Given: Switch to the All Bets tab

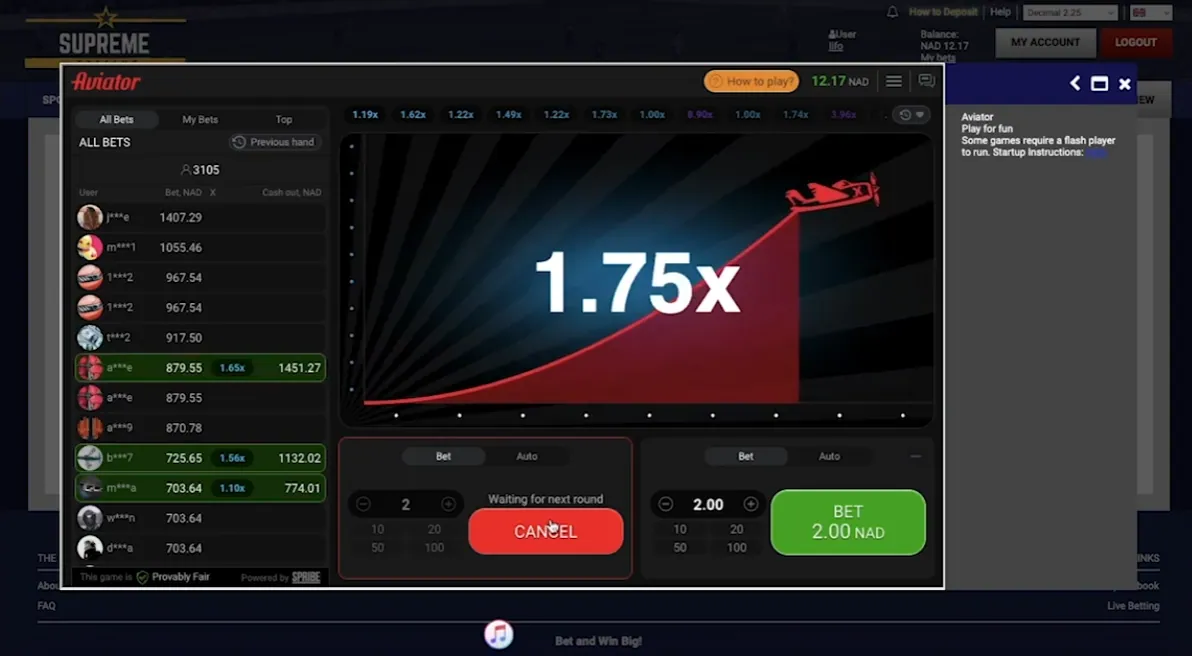Looking at the screenshot, I should point(116,119).
